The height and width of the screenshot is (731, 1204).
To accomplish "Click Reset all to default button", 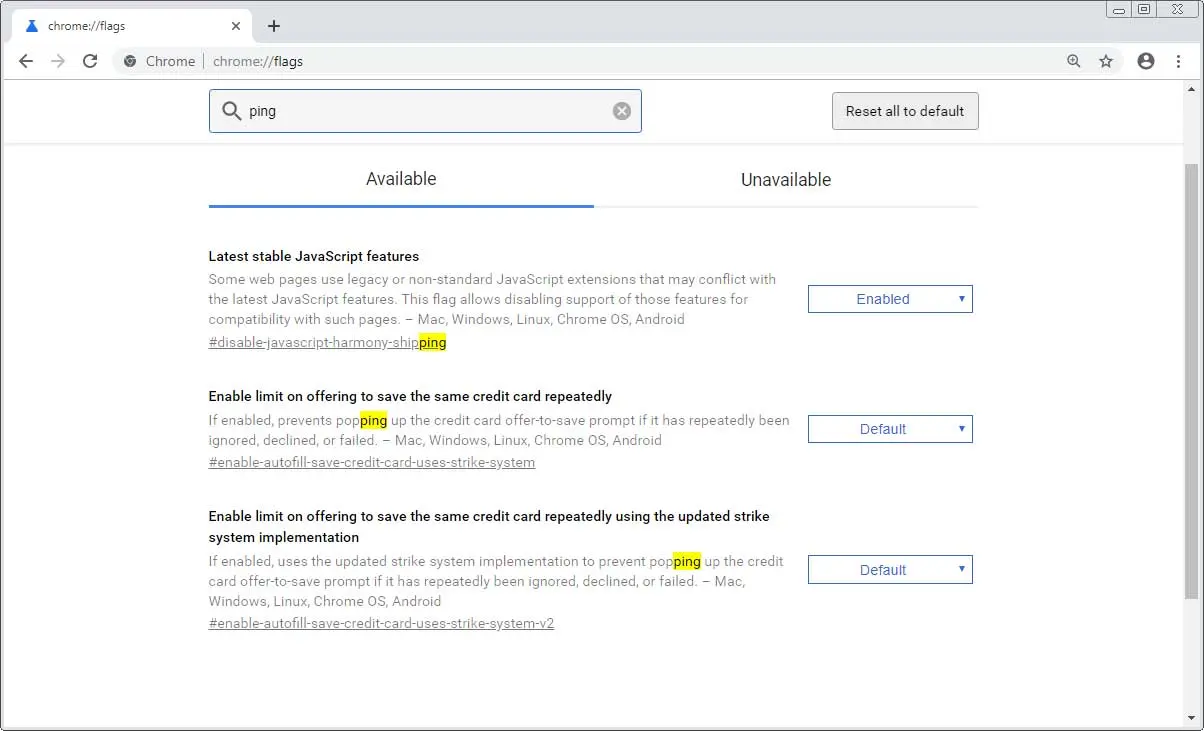I will [x=905, y=111].
